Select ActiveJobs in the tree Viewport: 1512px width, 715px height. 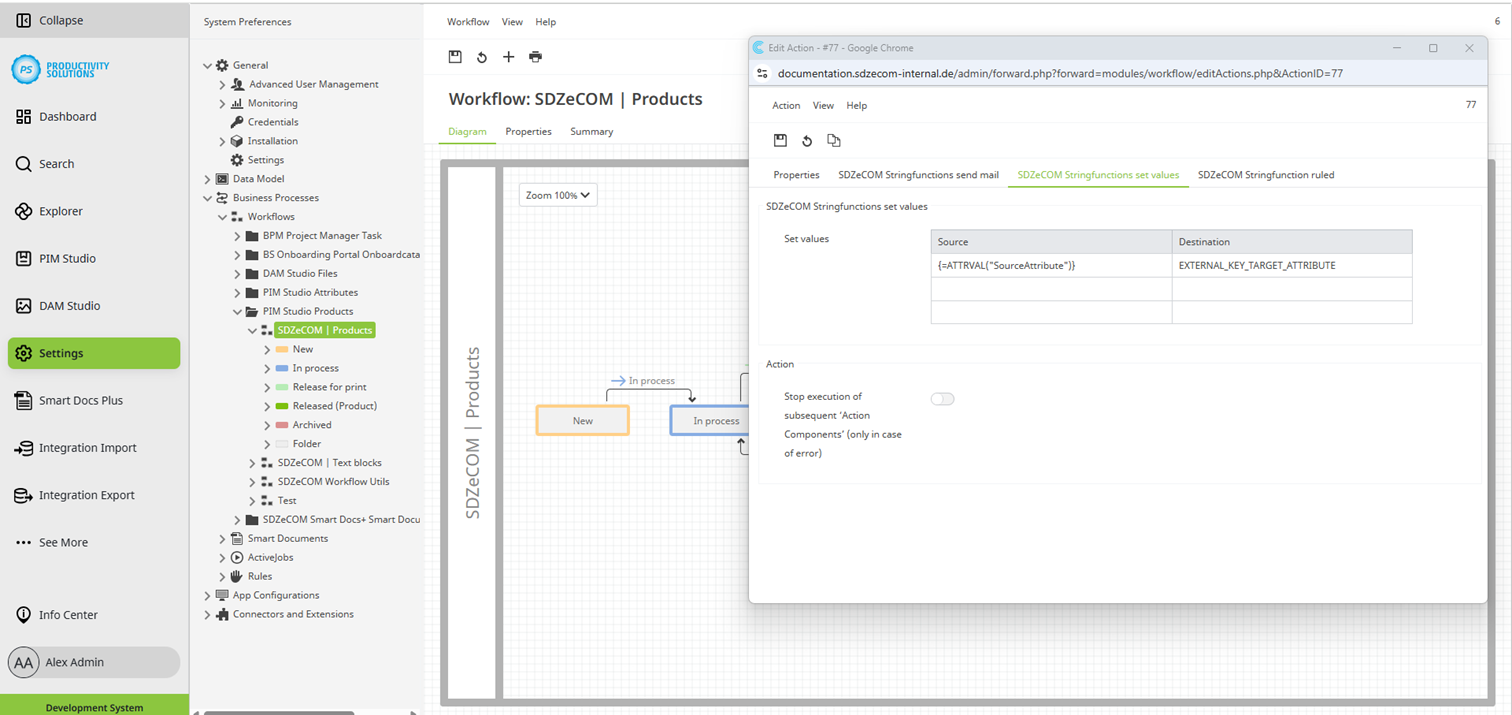pos(270,558)
